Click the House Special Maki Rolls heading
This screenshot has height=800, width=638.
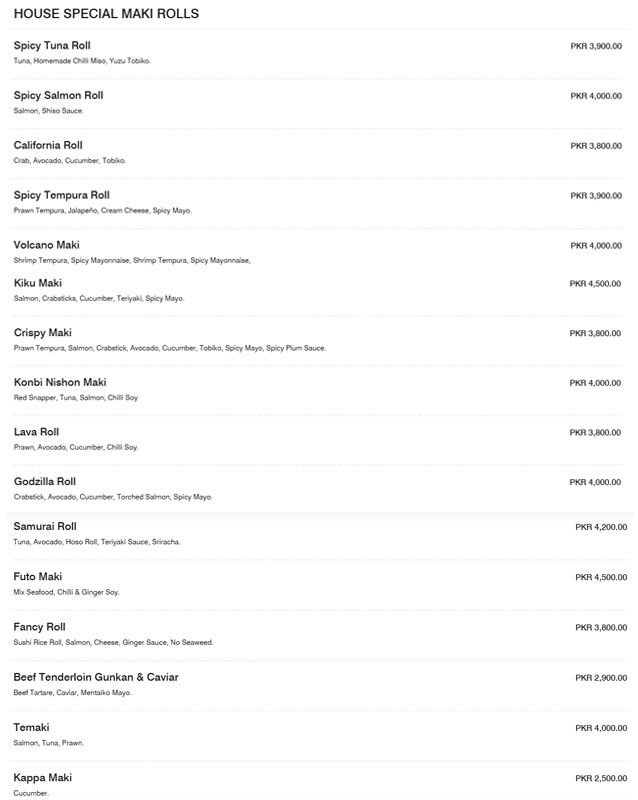tap(106, 14)
